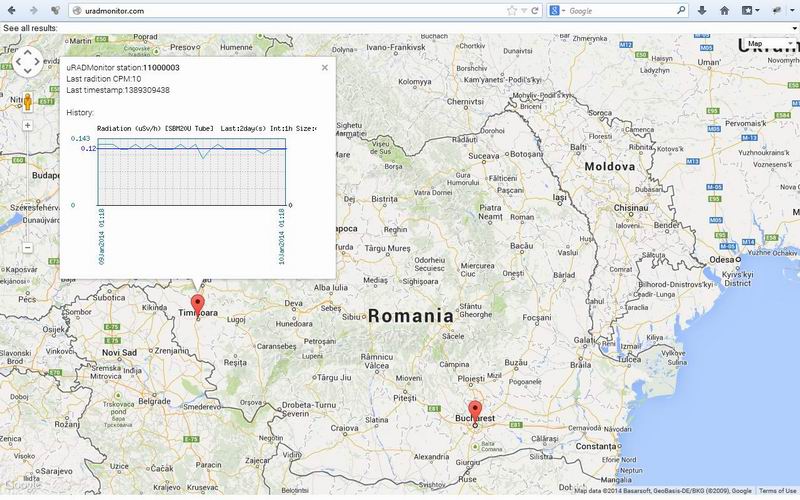Click the Sarajevo city label

pos(57,471)
